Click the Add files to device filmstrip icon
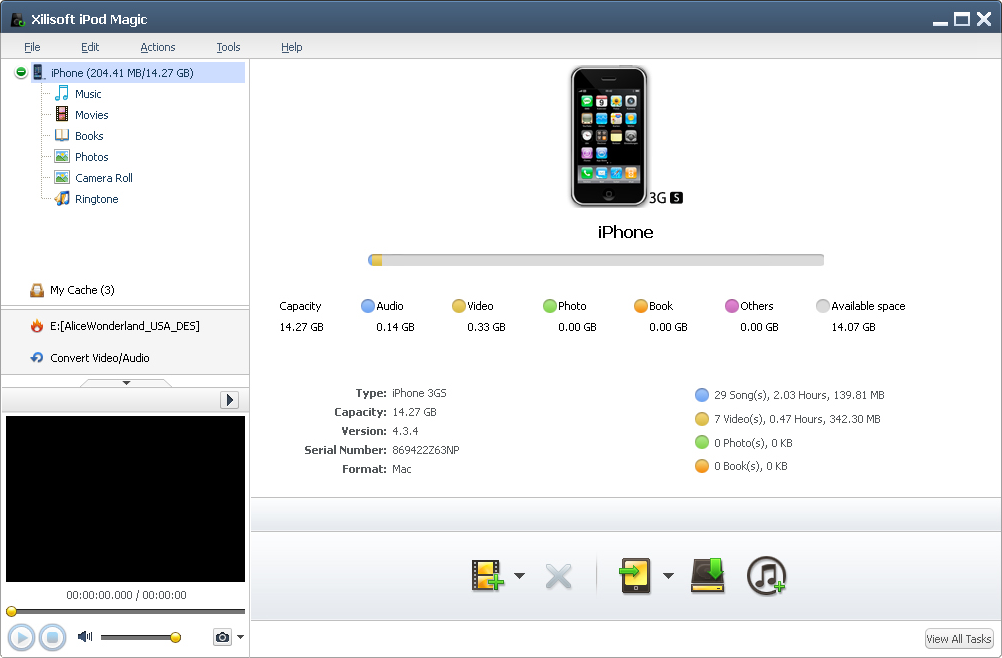Viewport: 1002px width, 658px height. click(488, 576)
